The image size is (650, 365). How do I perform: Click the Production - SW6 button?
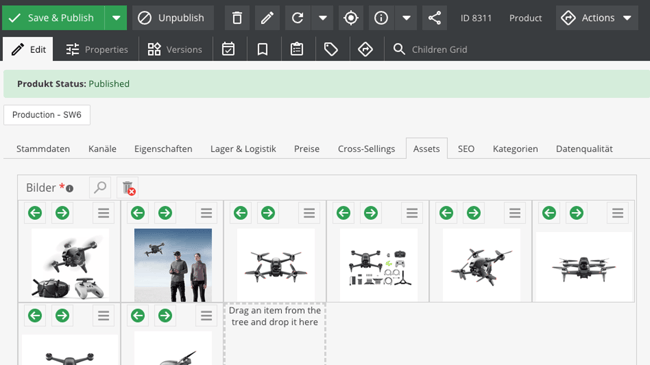[x=47, y=115]
